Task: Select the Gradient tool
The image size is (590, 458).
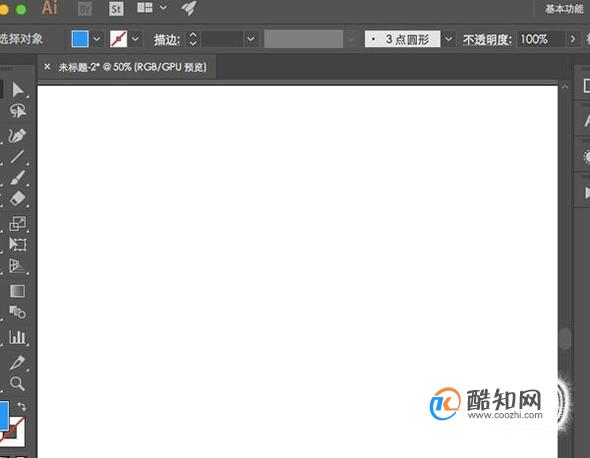Action: click(x=17, y=291)
